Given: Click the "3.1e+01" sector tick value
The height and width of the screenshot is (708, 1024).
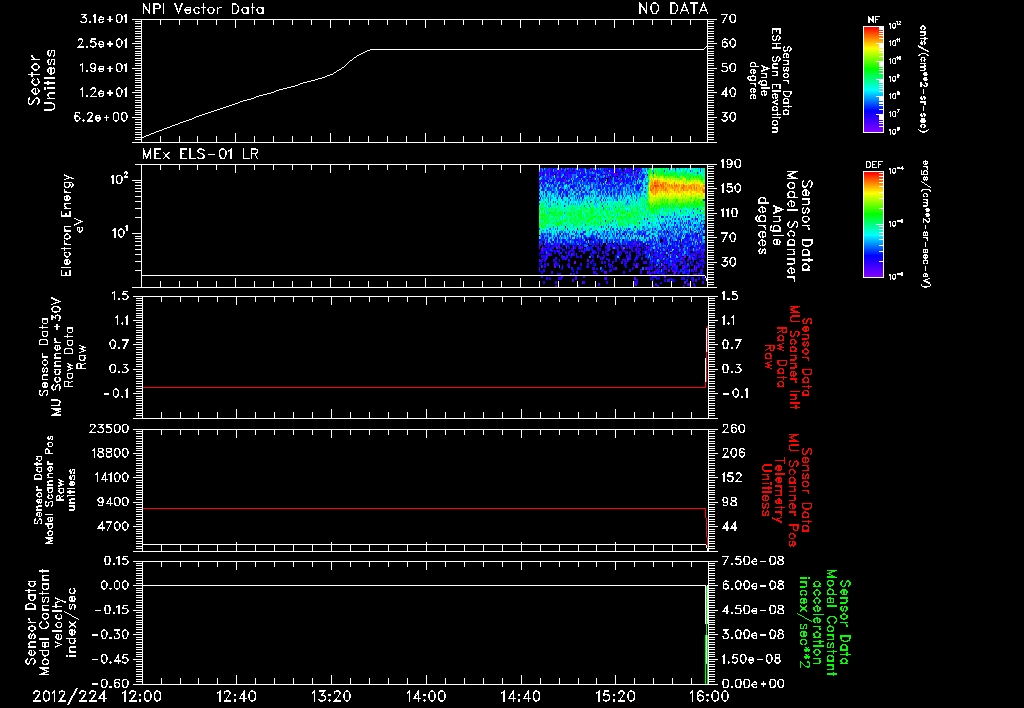Looking at the screenshot, I should [103, 19].
